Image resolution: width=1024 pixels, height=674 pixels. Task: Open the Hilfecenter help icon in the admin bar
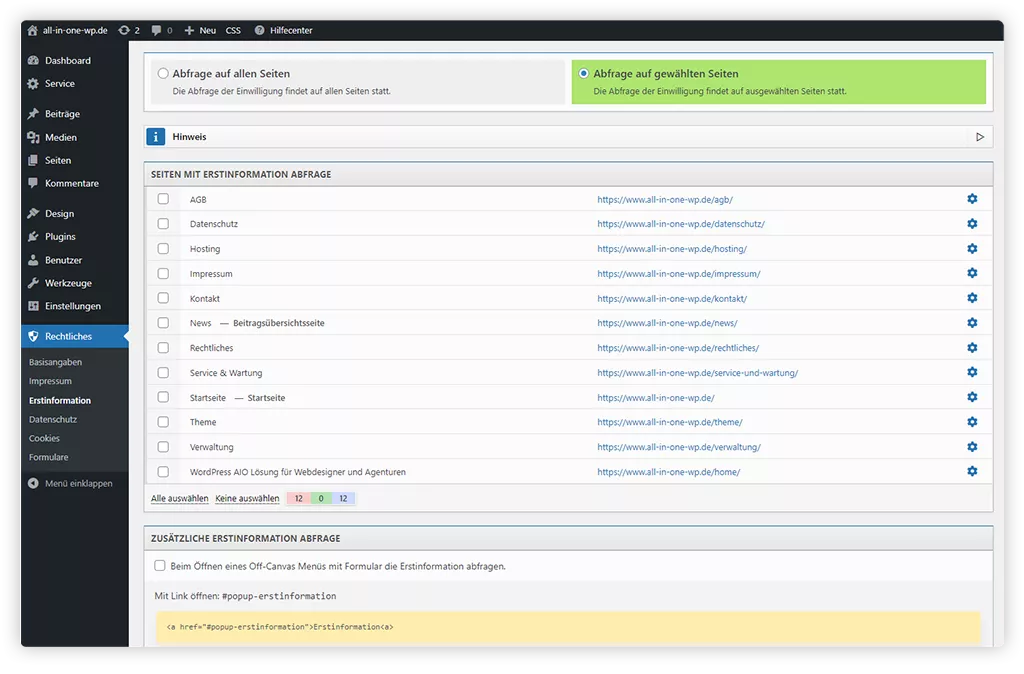coord(260,31)
